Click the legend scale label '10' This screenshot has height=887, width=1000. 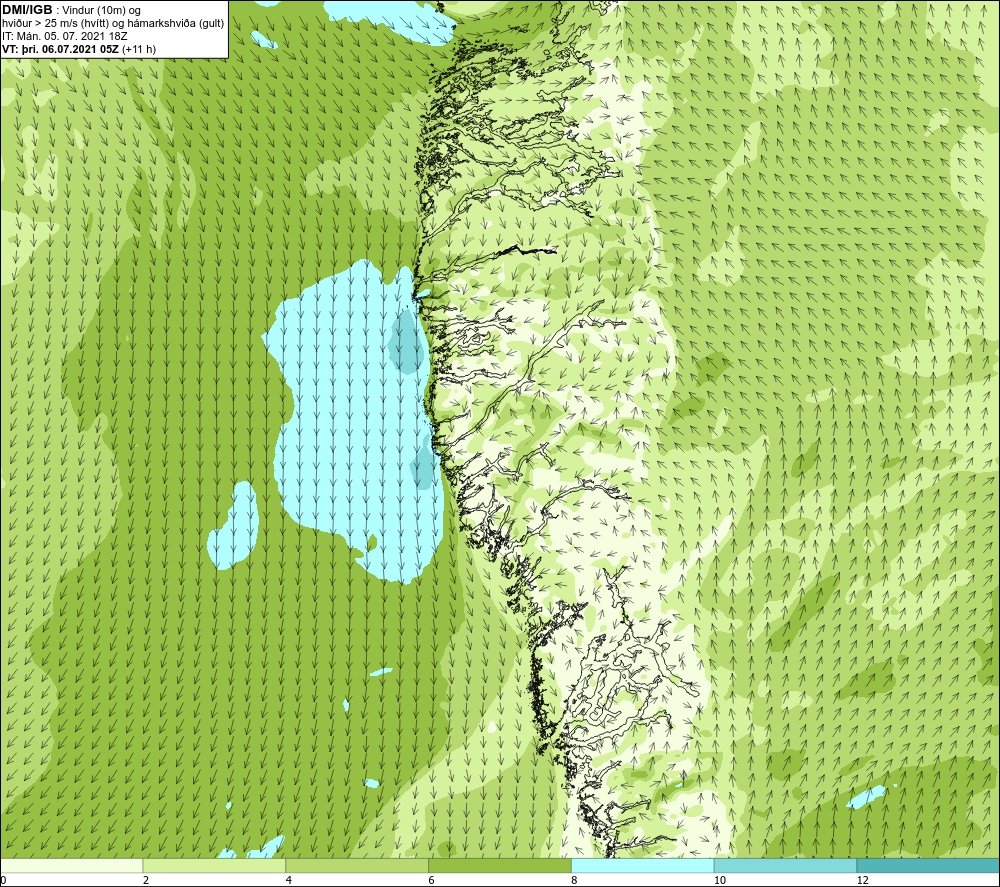pos(719,880)
